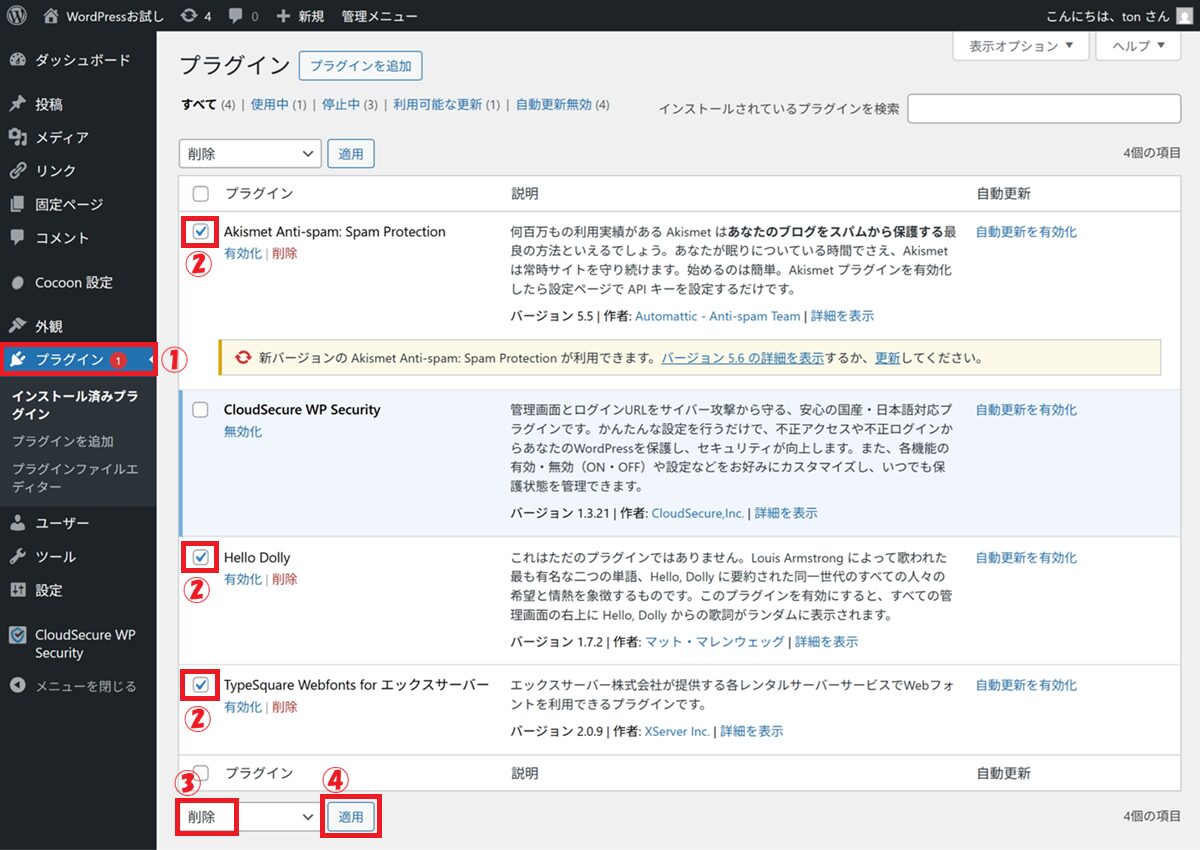This screenshot has width=1200, height=850.
Task: Uncheck the Akismet Anti-spam plugin checkbox
Action: tap(201, 232)
